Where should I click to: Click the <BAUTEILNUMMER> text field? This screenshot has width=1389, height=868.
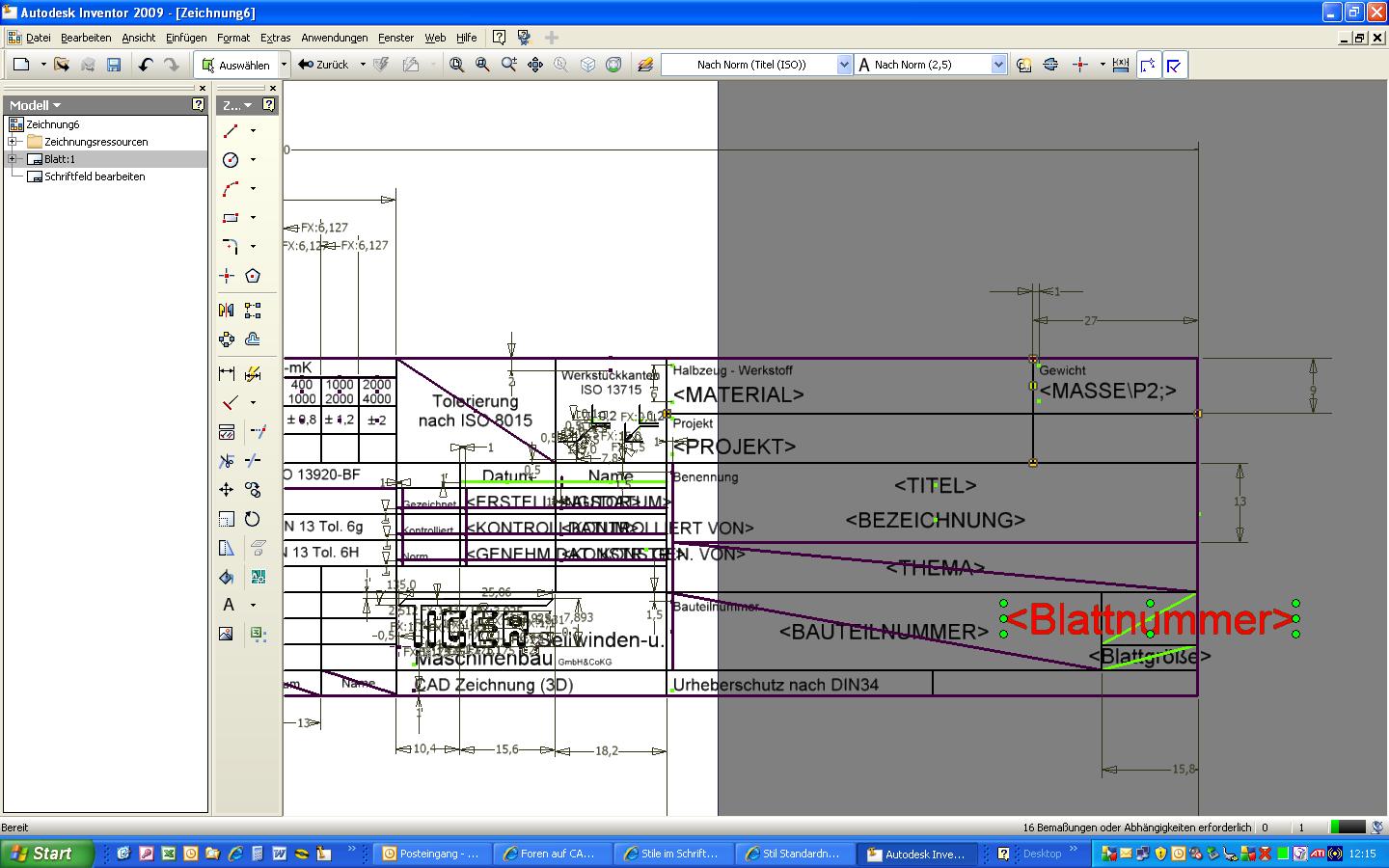click(x=884, y=632)
